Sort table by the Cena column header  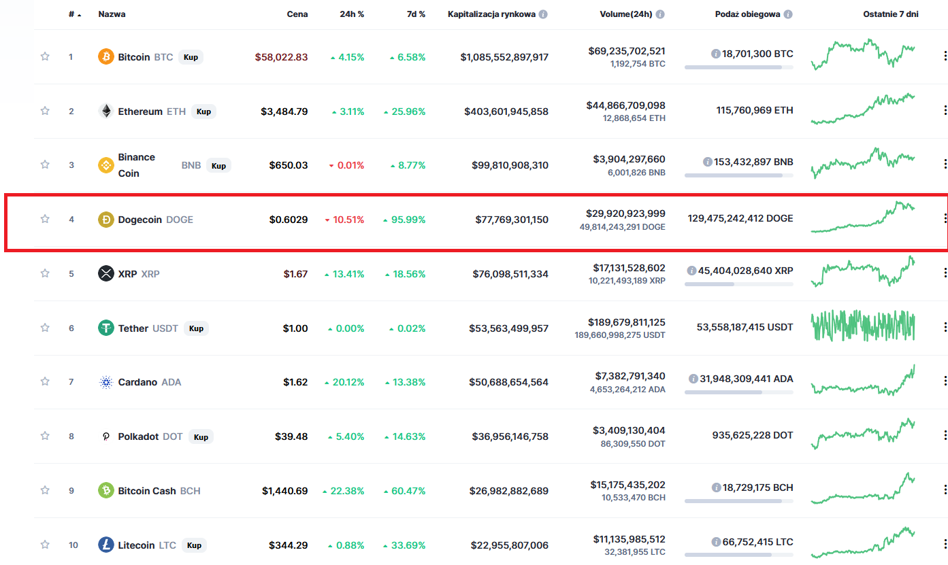[297, 14]
